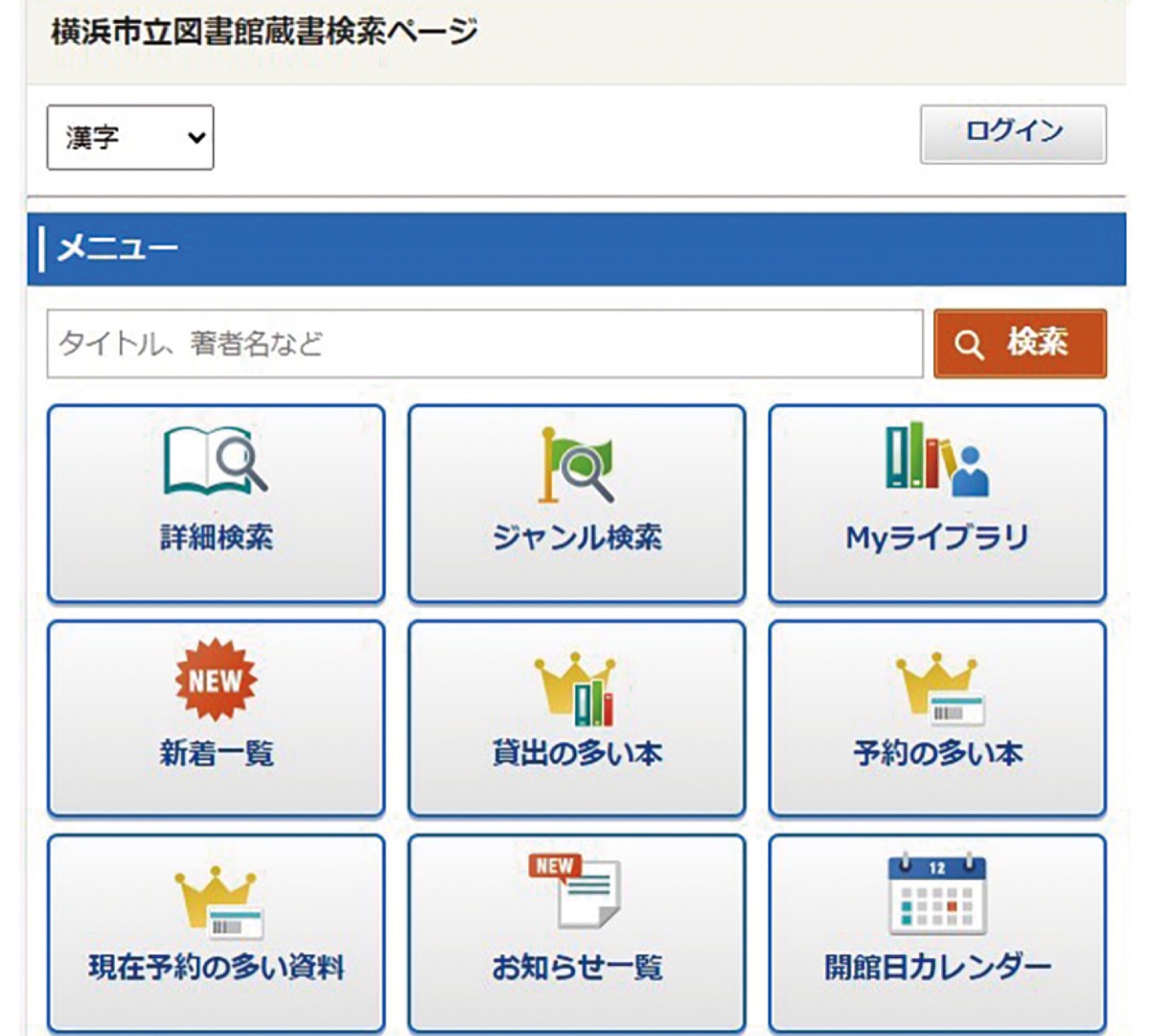The width and height of the screenshot is (1150, 1036).
Task: Select ひらがな from the character dropdown
Action: [129, 137]
